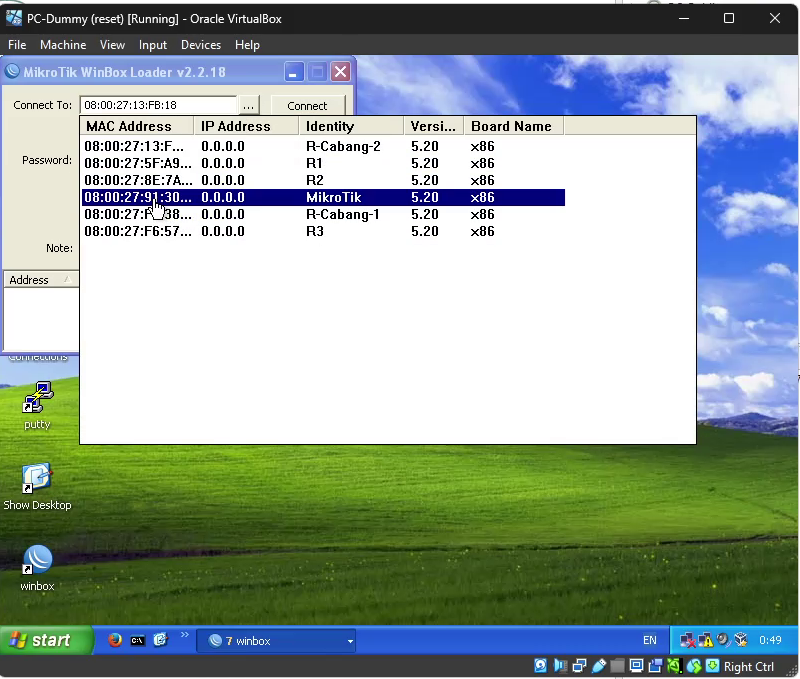Click the browse neighbors '...' button

coord(248,106)
